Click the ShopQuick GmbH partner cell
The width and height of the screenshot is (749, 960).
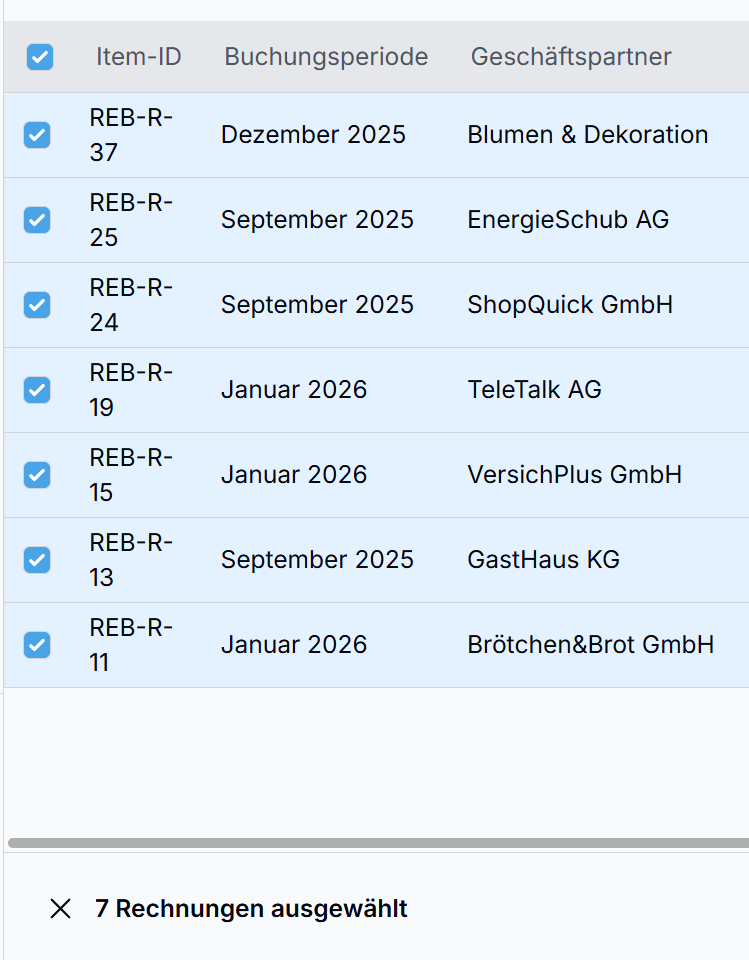570,305
